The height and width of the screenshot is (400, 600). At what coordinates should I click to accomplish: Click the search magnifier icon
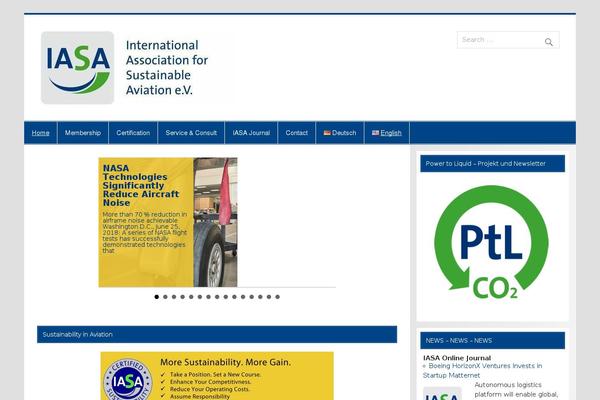click(548, 42)
